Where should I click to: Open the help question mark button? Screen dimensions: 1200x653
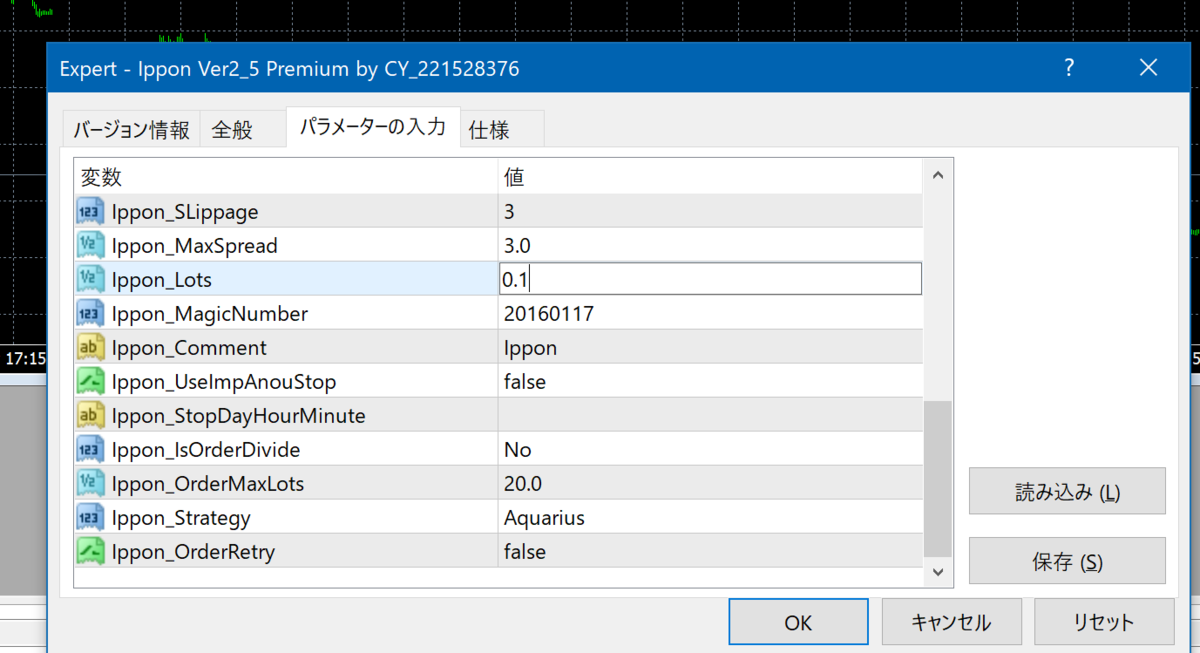click(1069, 68)
